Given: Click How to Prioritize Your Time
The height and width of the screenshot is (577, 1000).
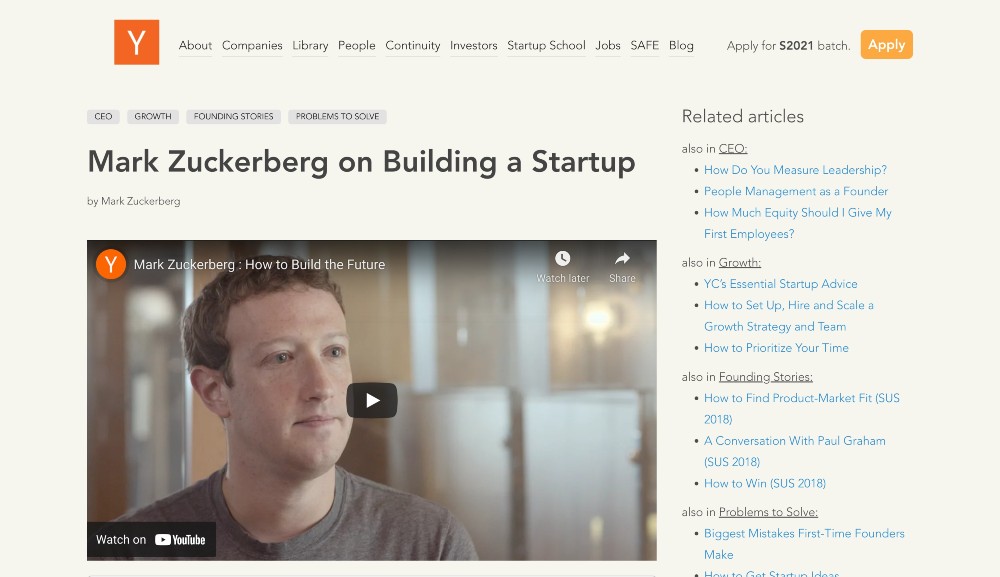Looking at the screenshot, I should [776, 347].
